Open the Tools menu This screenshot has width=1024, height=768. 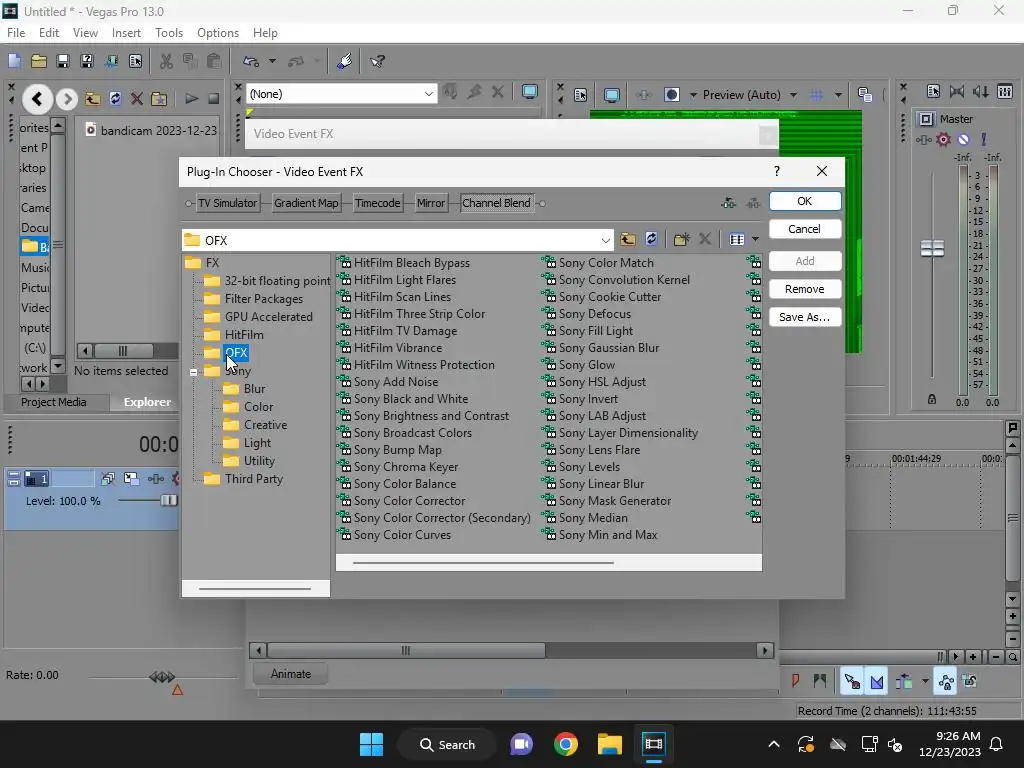pyautogui.click(x=168, y=33)
